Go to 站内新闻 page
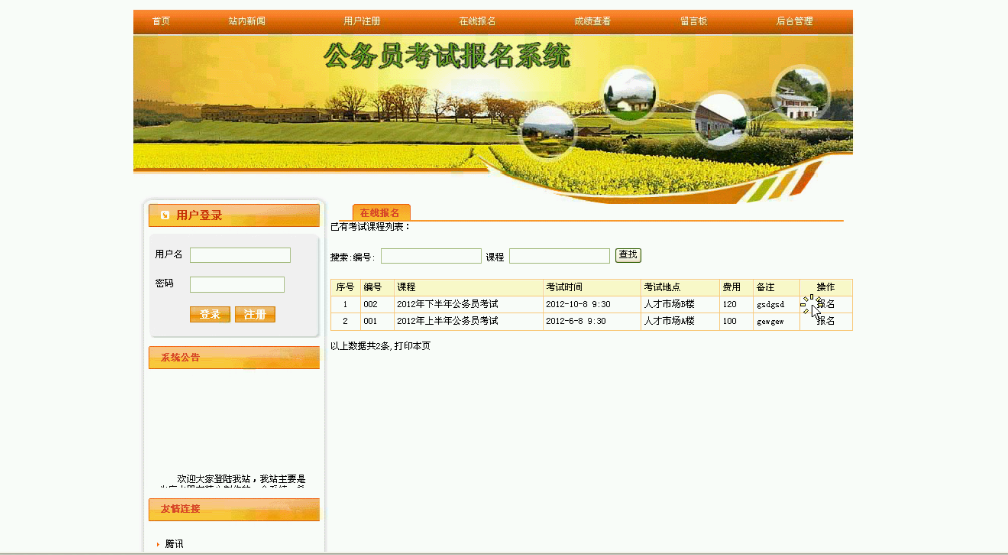 point(247,21)
